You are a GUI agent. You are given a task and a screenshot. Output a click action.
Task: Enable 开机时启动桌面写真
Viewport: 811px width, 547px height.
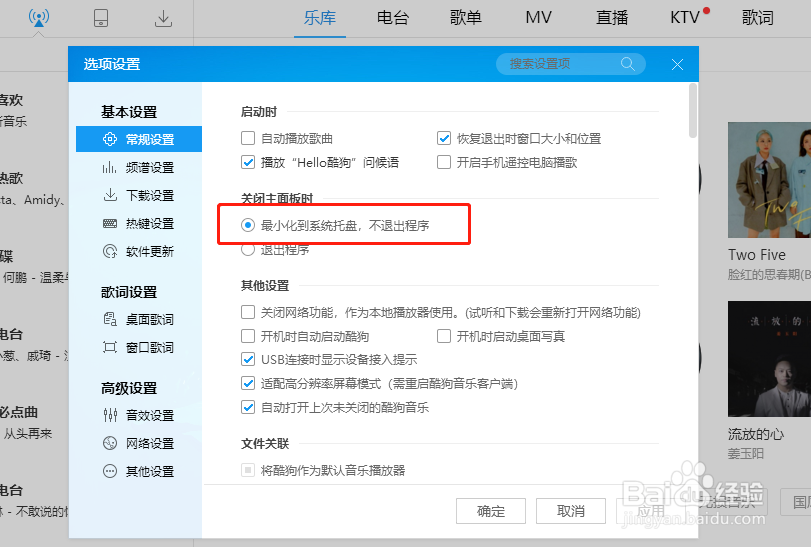444,336
